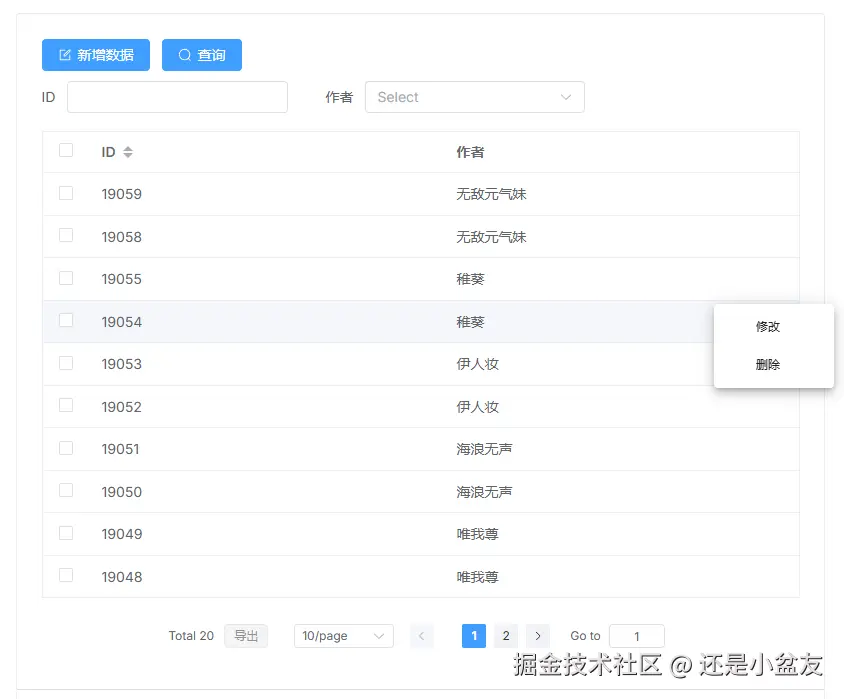This screenshot has height=699, width=844.
Task: Check the row 19058 checkbox
Action: point(66,235)
